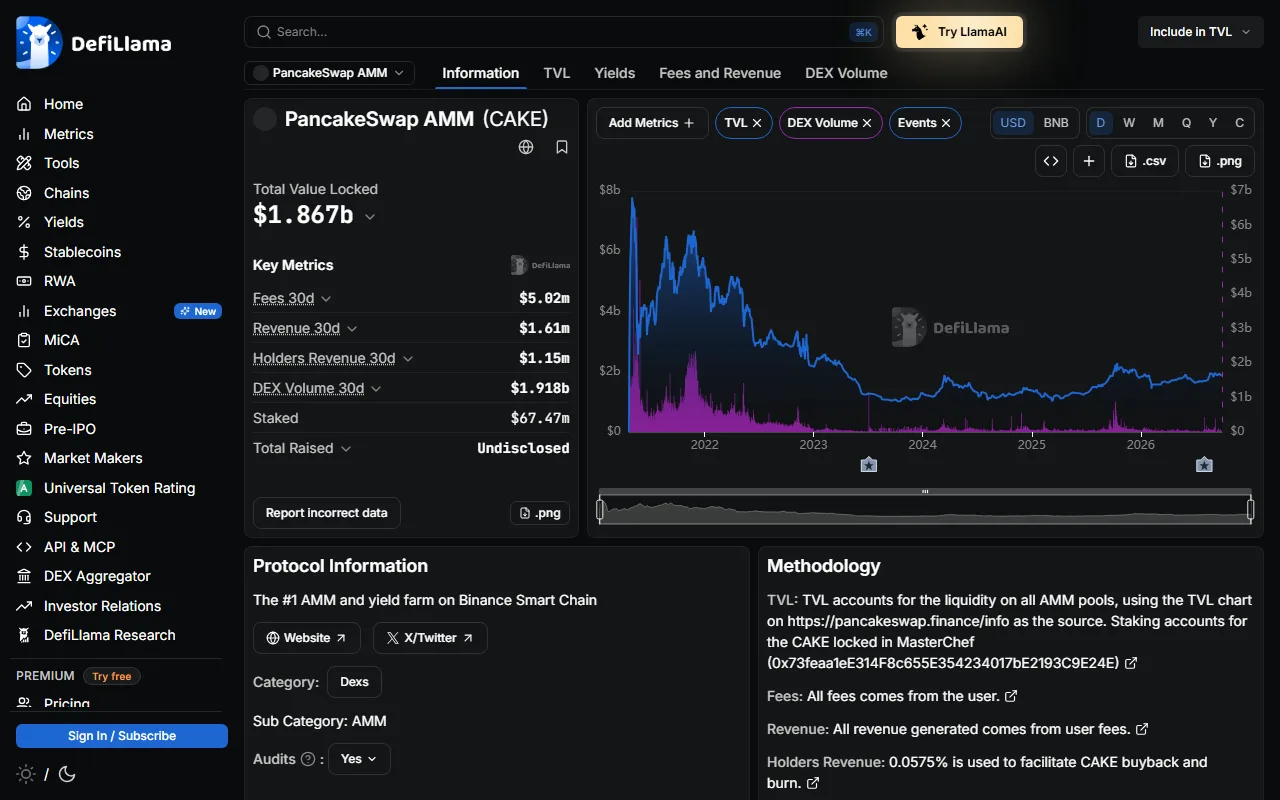Remove the DEX Volume metric chip
The image size is (1280, 800).
(x=867, y=123)
